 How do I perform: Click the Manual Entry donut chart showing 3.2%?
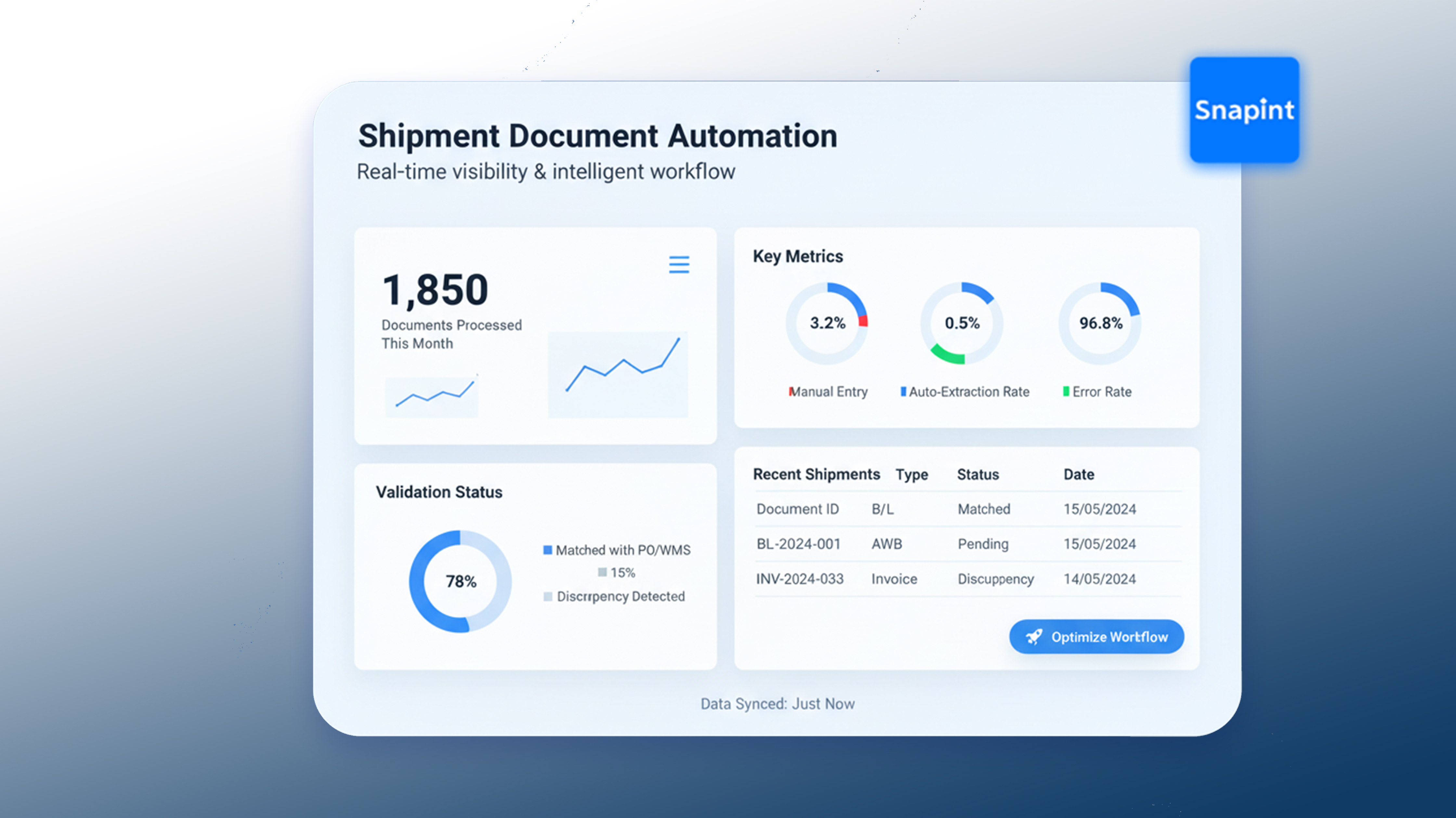827,324
